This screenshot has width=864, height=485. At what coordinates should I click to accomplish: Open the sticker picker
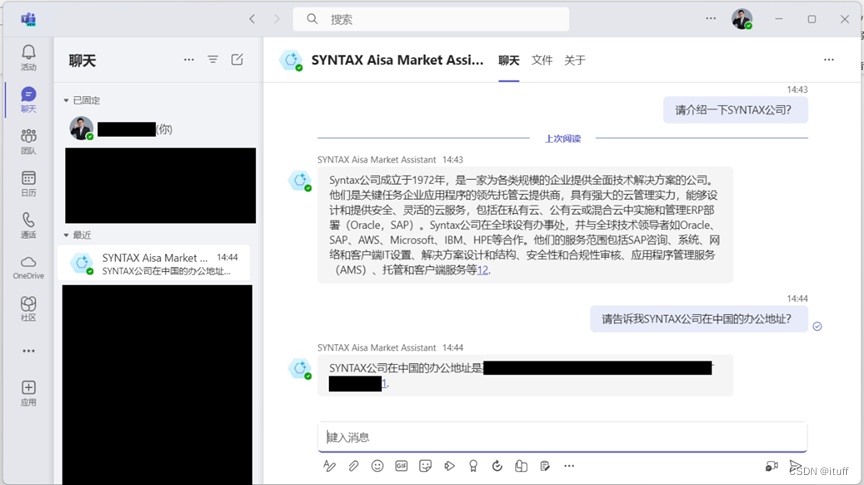(x=425, y=466)
